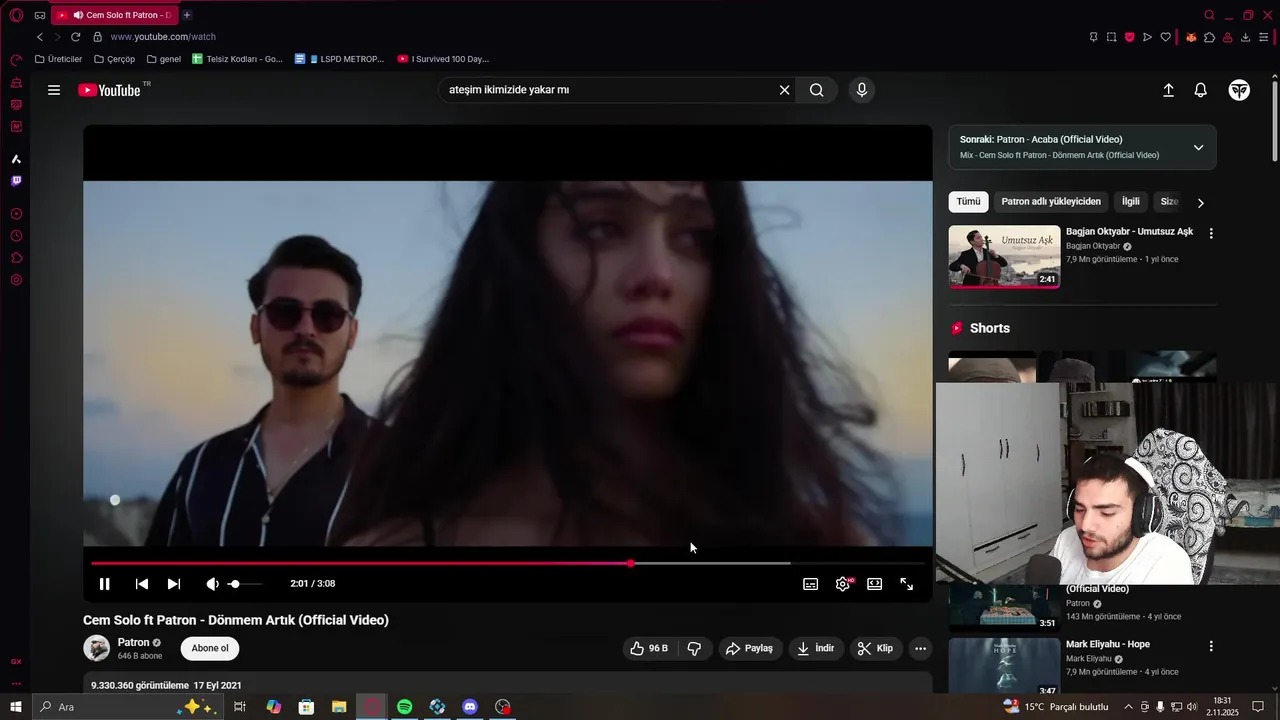Select the İlgili filter chip

coord(1131,202)
